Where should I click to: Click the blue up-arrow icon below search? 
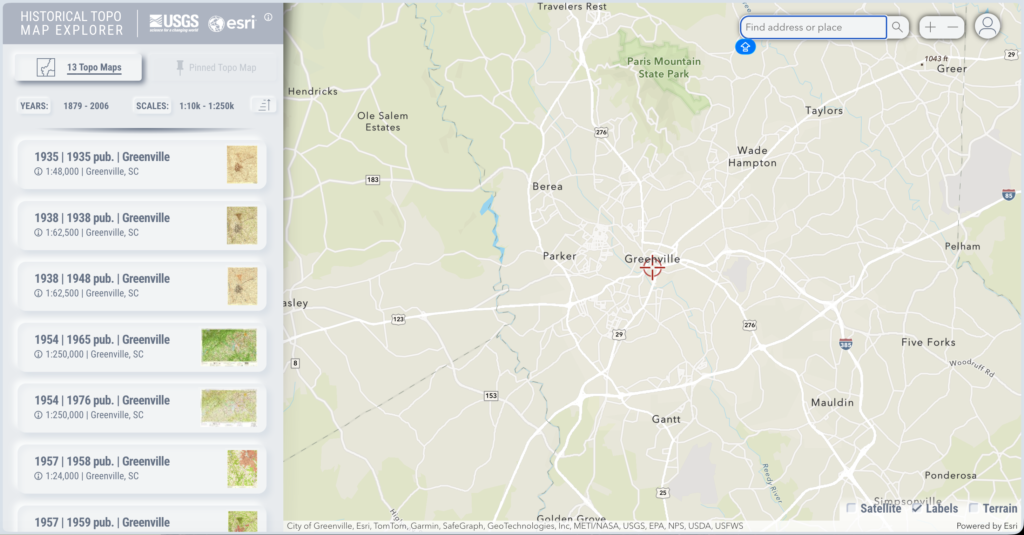point(746,47)
